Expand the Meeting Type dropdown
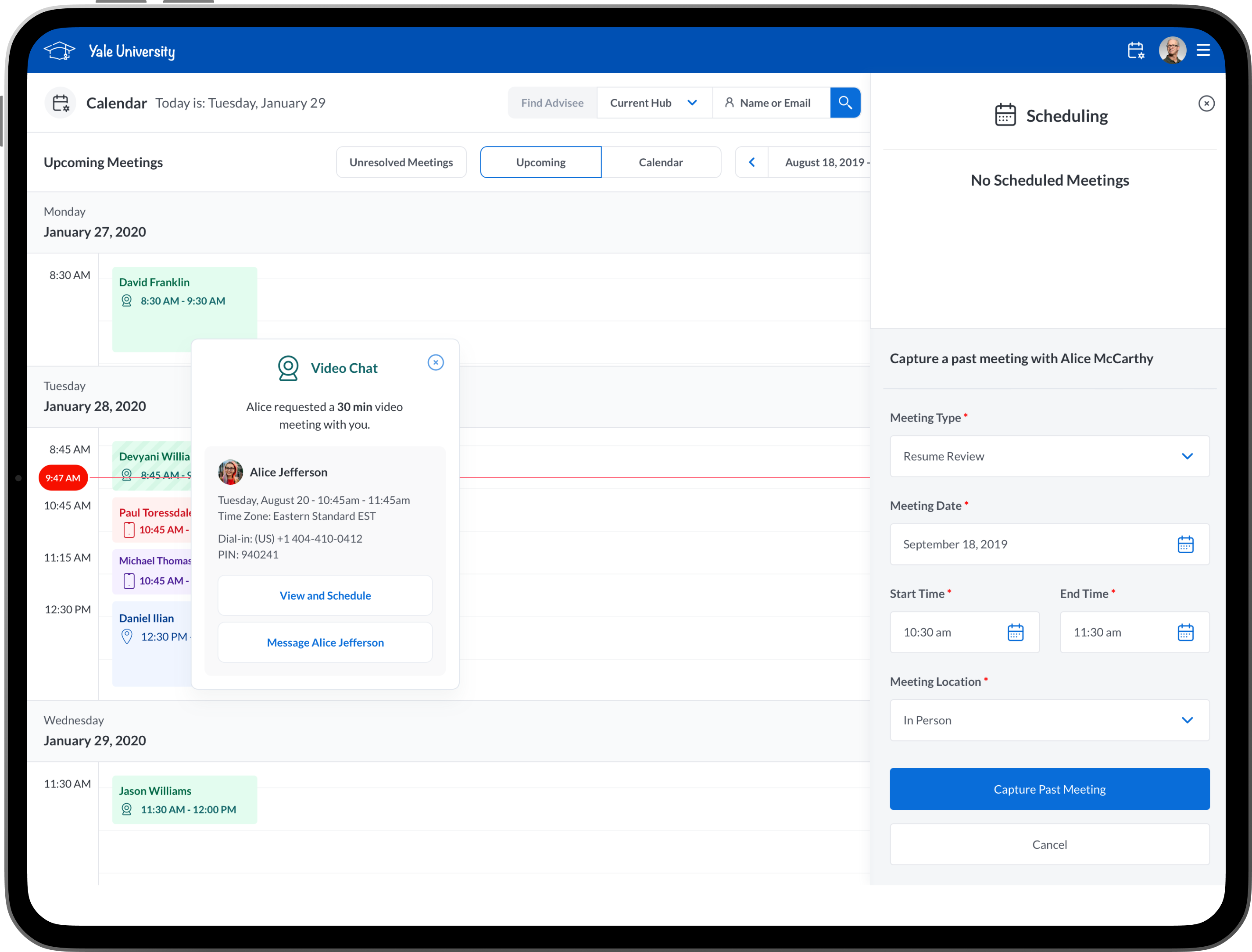The image size is (1252, 952). click(x=1049, y=456)
